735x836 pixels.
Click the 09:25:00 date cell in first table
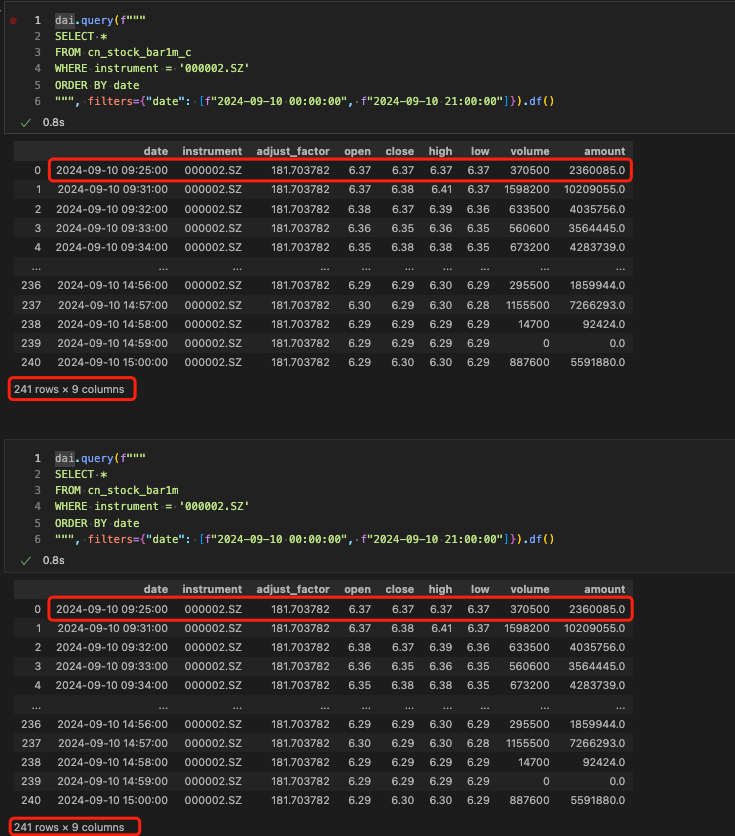(112, 171)
